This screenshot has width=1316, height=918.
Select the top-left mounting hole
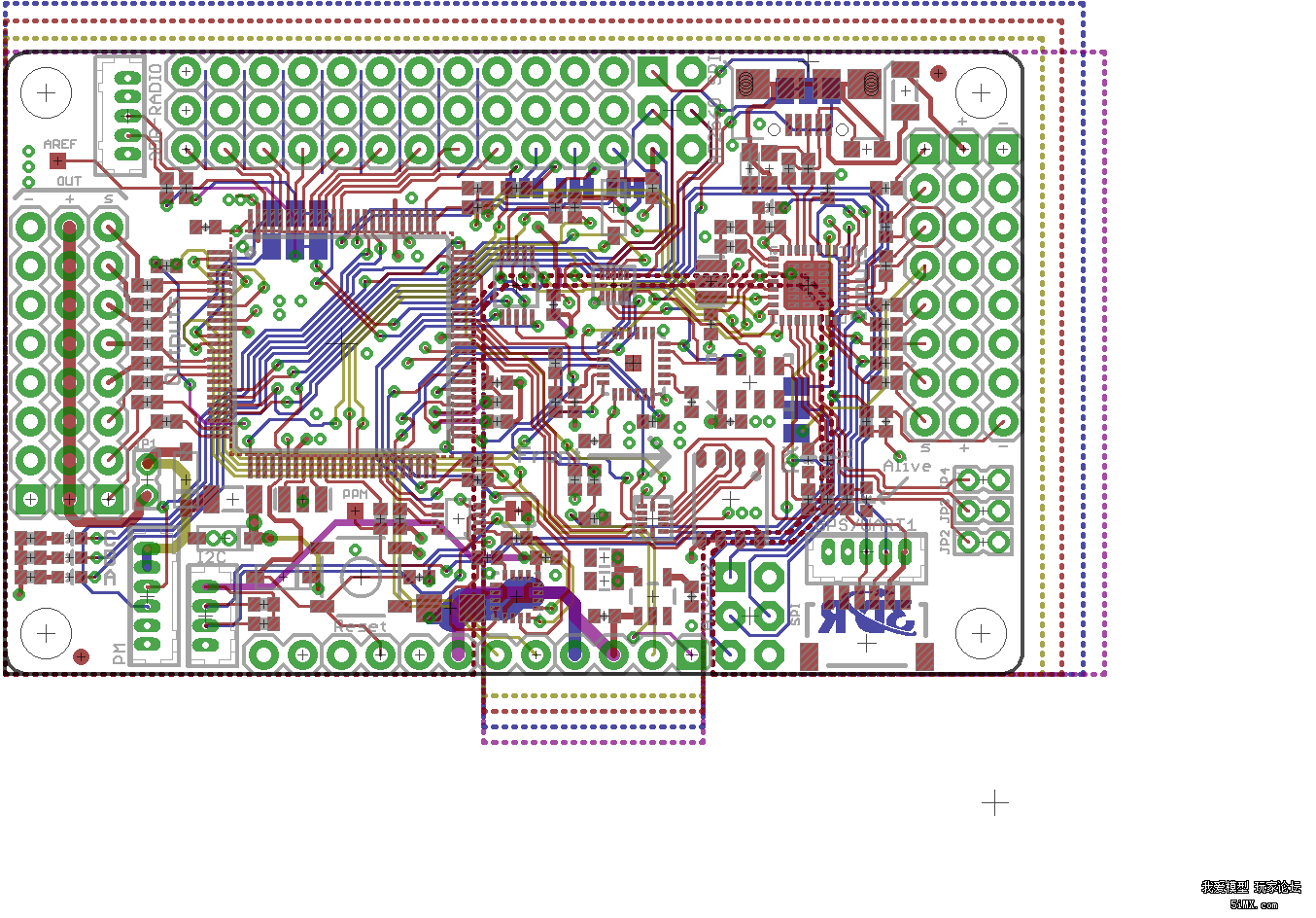(46, 93)
